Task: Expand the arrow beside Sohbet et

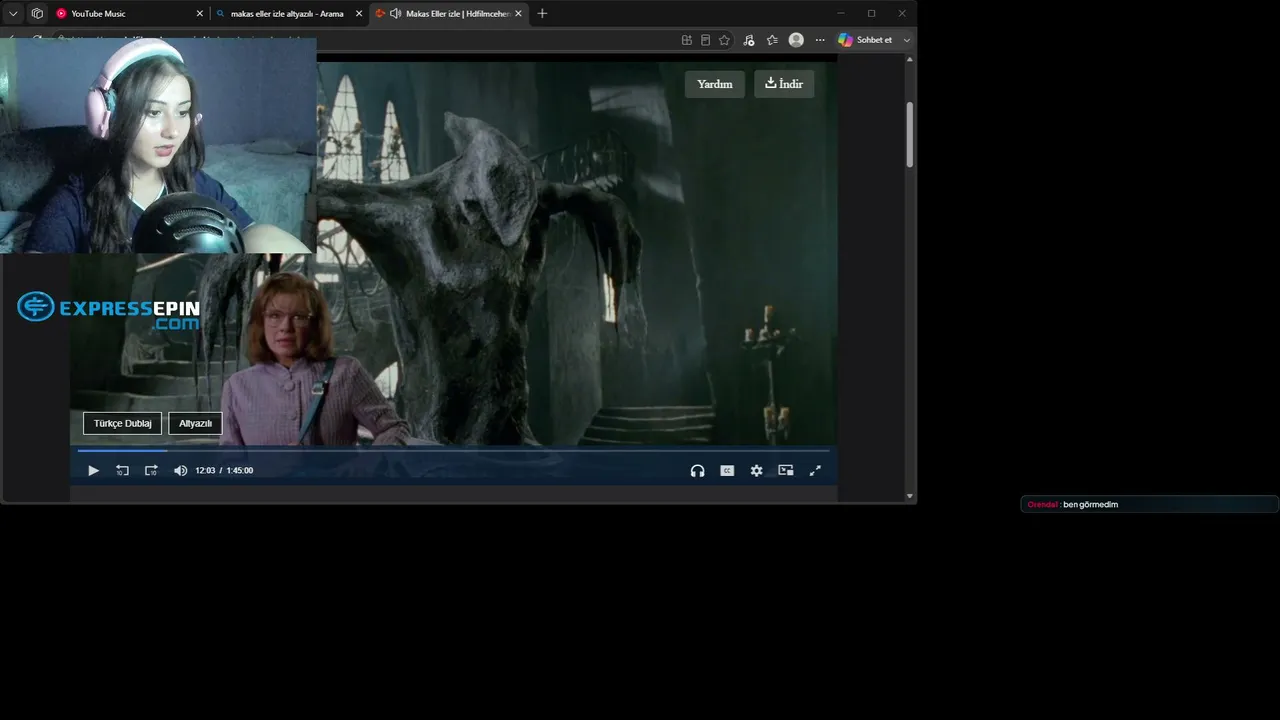Action: pyautogui.click(x=907, y=40)
